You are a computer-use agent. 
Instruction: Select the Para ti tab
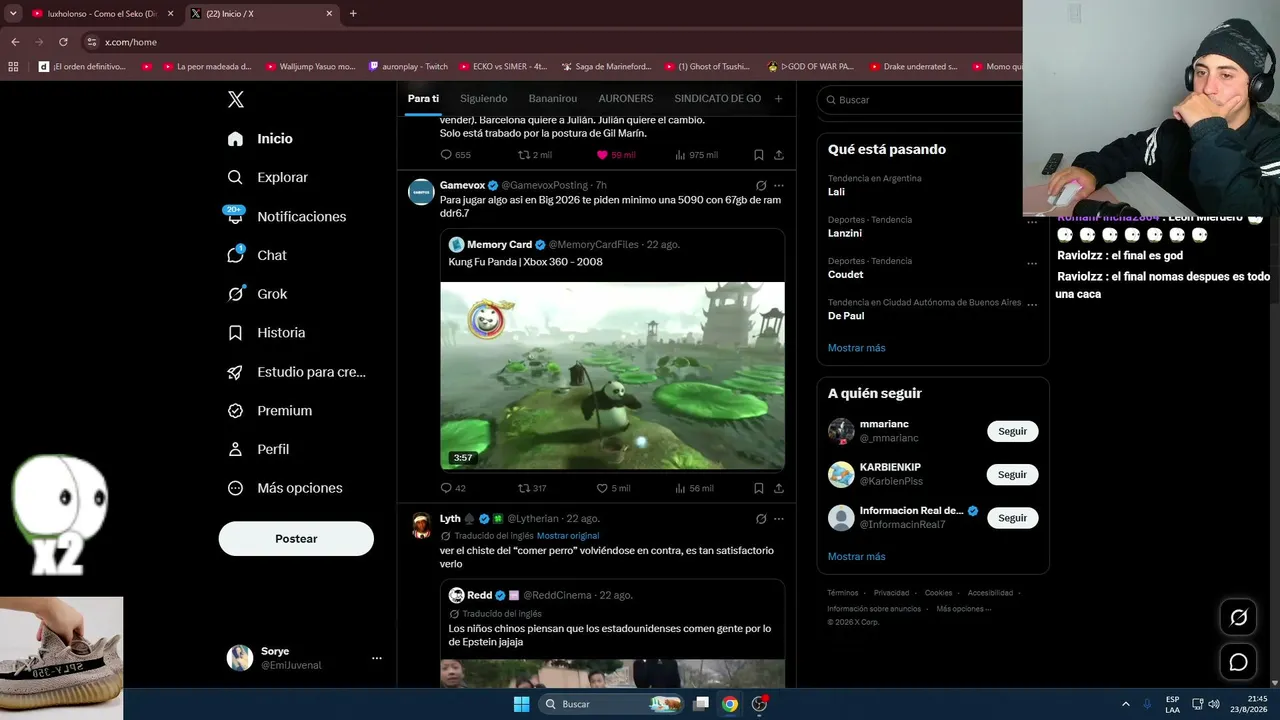(x=423, y=99)
